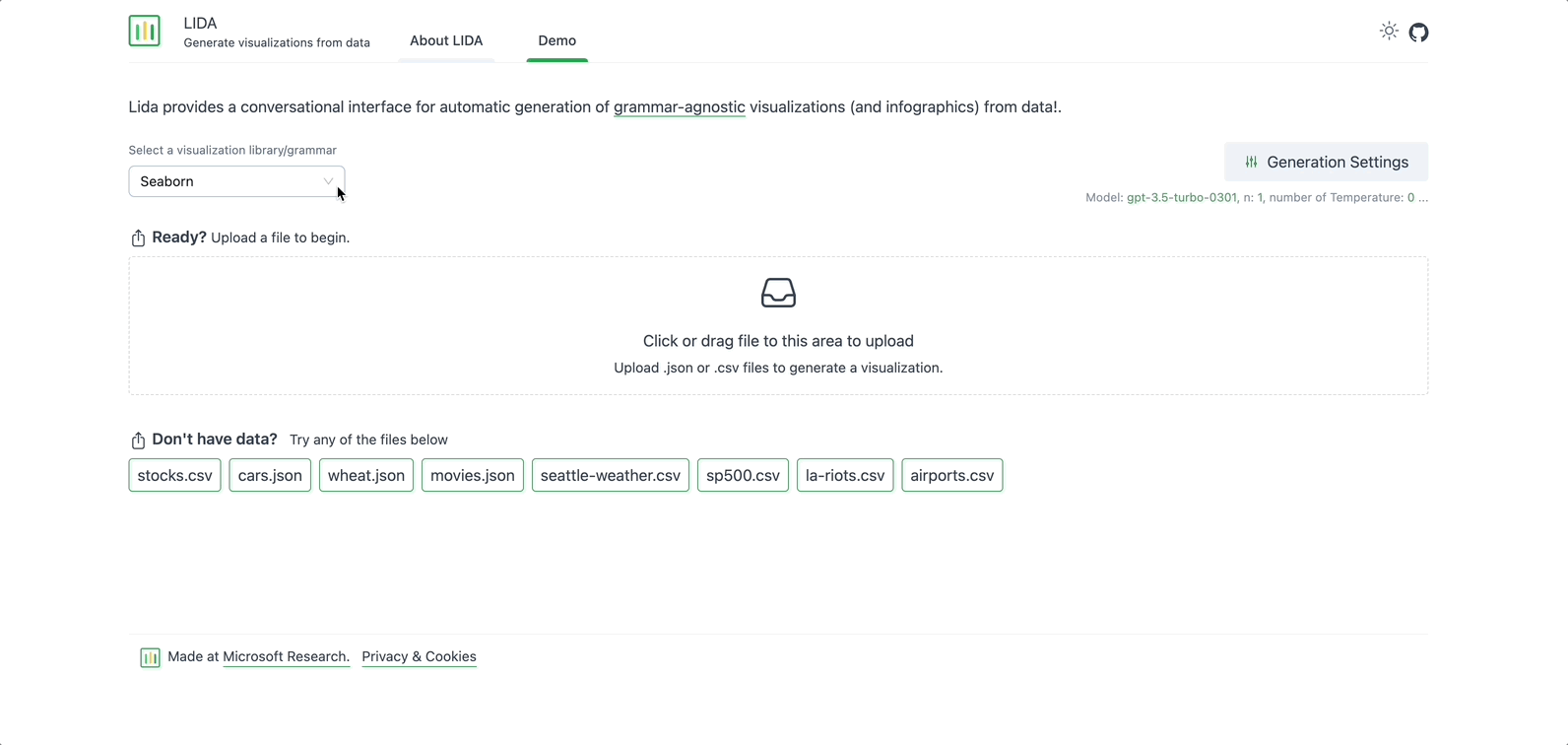The width and height of the screenshot is (1568, 745).
Task: Open the Privacy & Cookies link
Action: (419, 656)
